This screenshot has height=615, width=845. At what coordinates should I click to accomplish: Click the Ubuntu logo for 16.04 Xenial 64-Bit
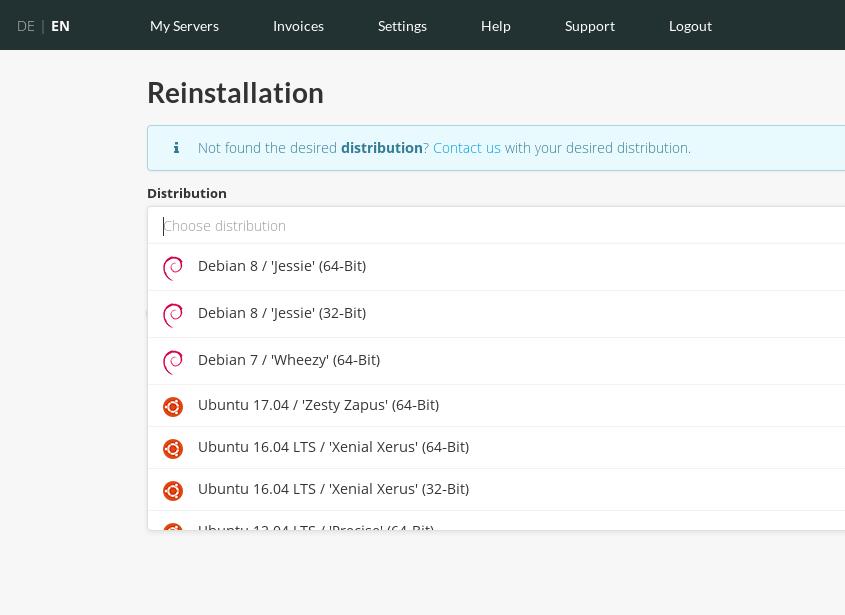click(x=173, y=448)
